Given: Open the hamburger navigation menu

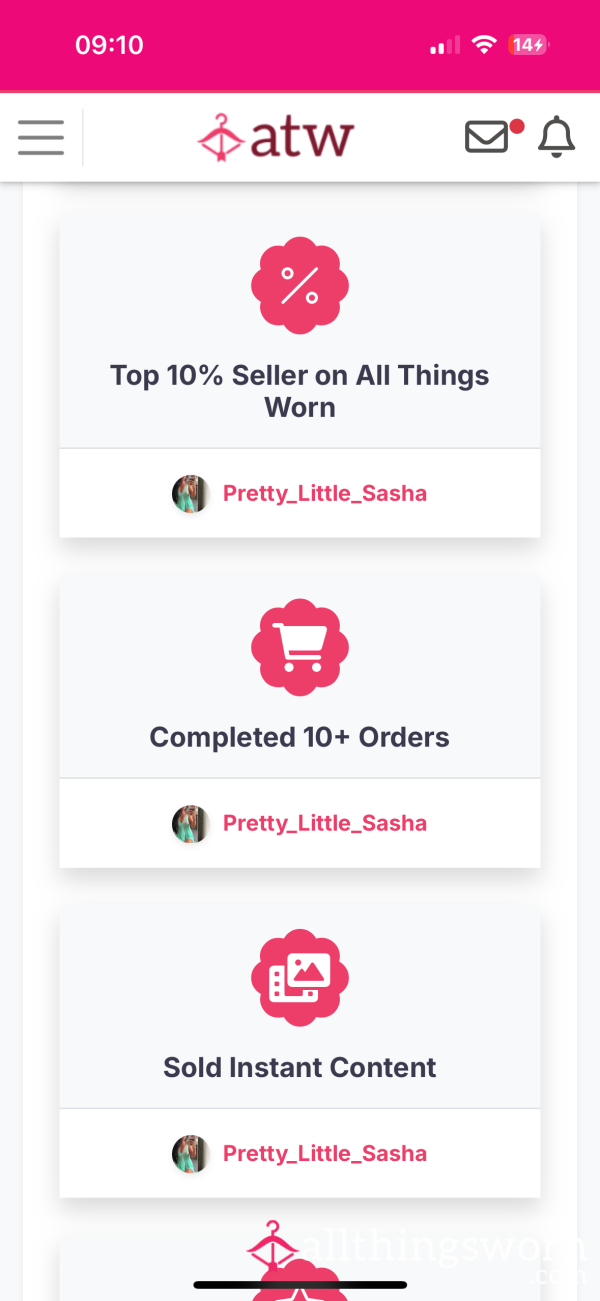Looking at the screenshot, I should pos(41,137).
